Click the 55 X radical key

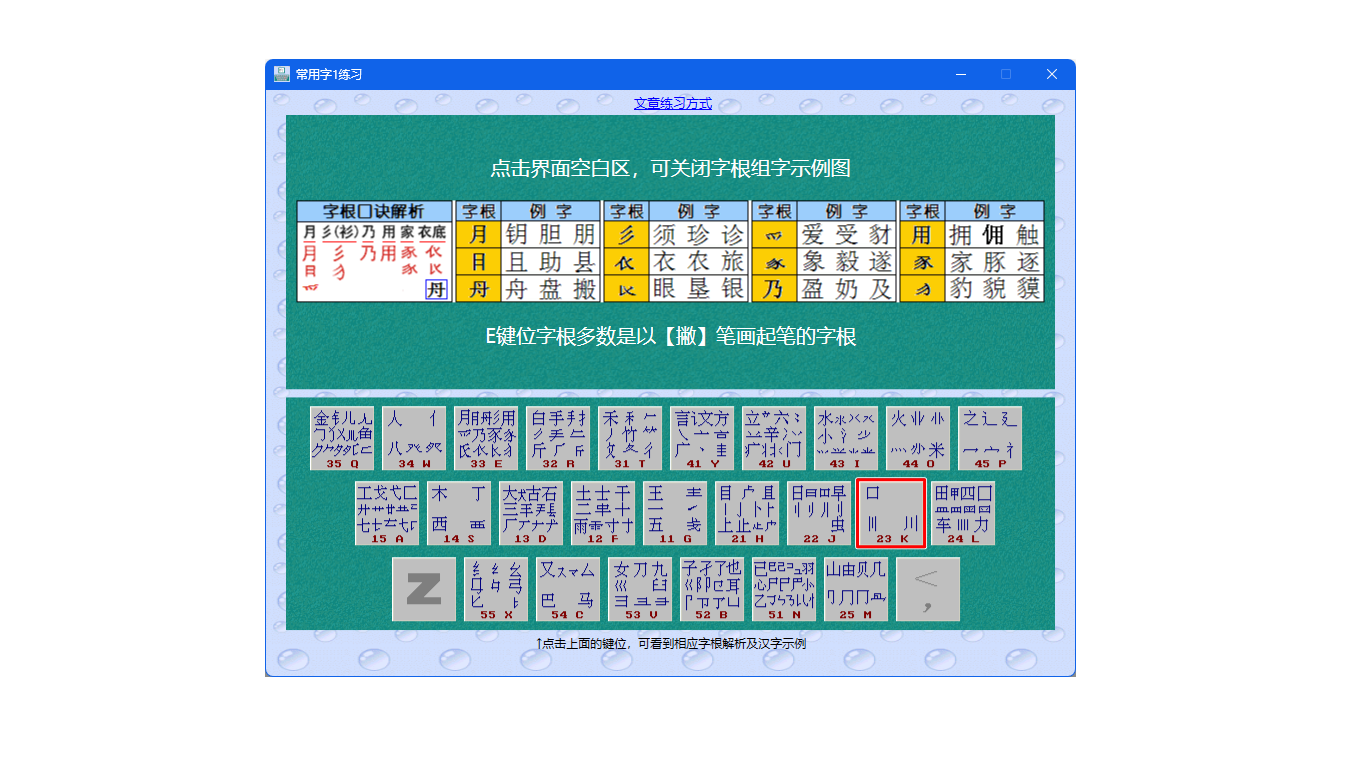point(496,589)
